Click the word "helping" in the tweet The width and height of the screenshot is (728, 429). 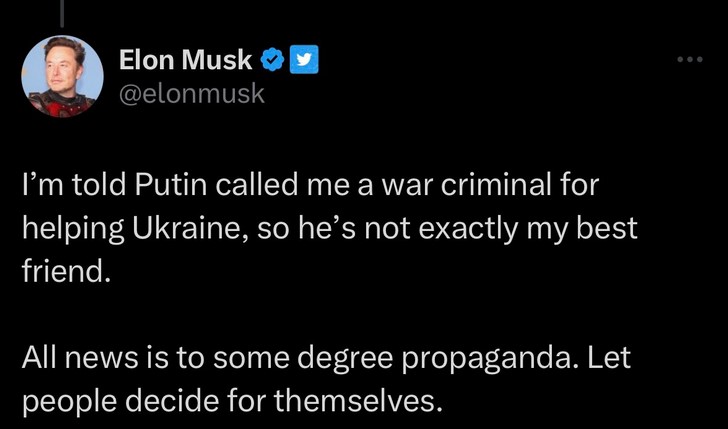click(72, 228)
